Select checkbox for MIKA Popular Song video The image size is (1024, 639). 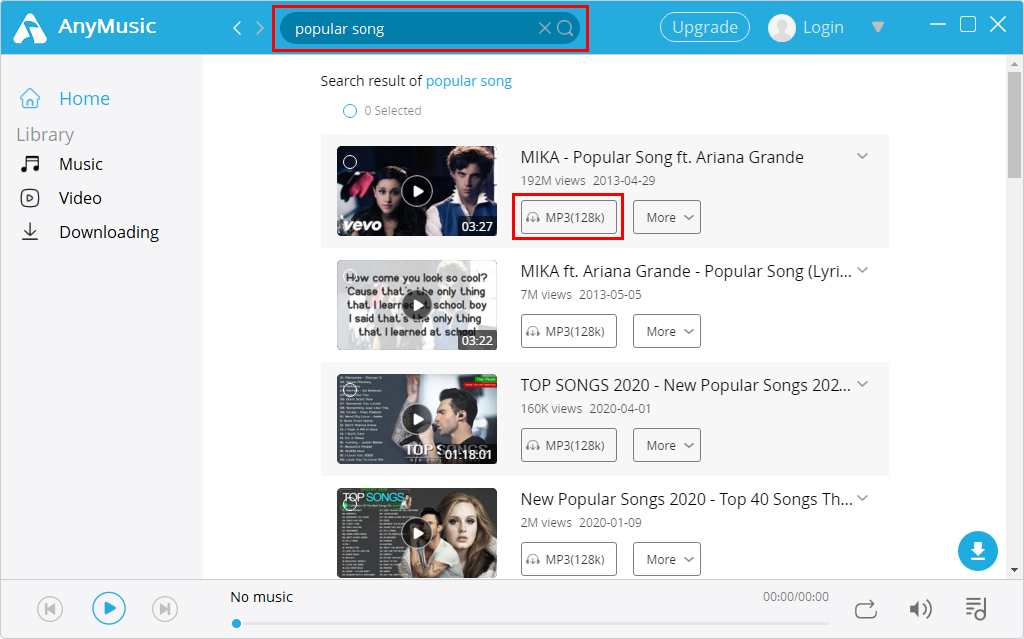pos(351,160)
